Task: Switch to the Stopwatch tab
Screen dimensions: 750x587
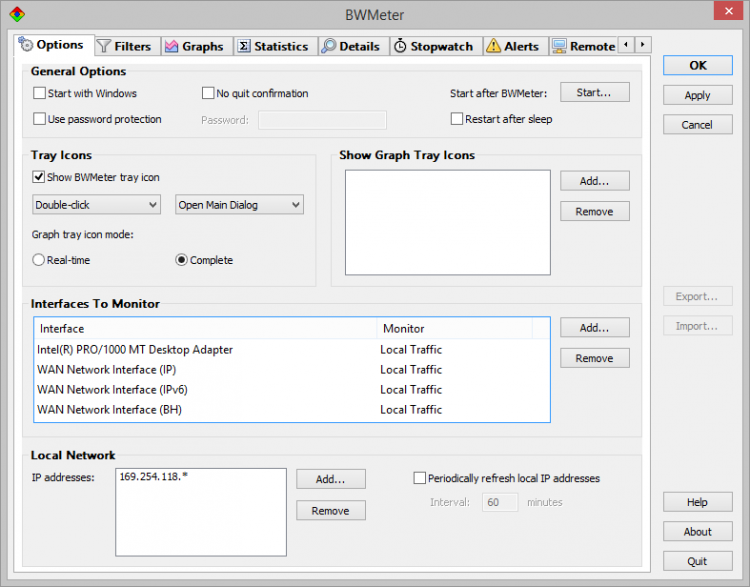Action: point(436,46)
